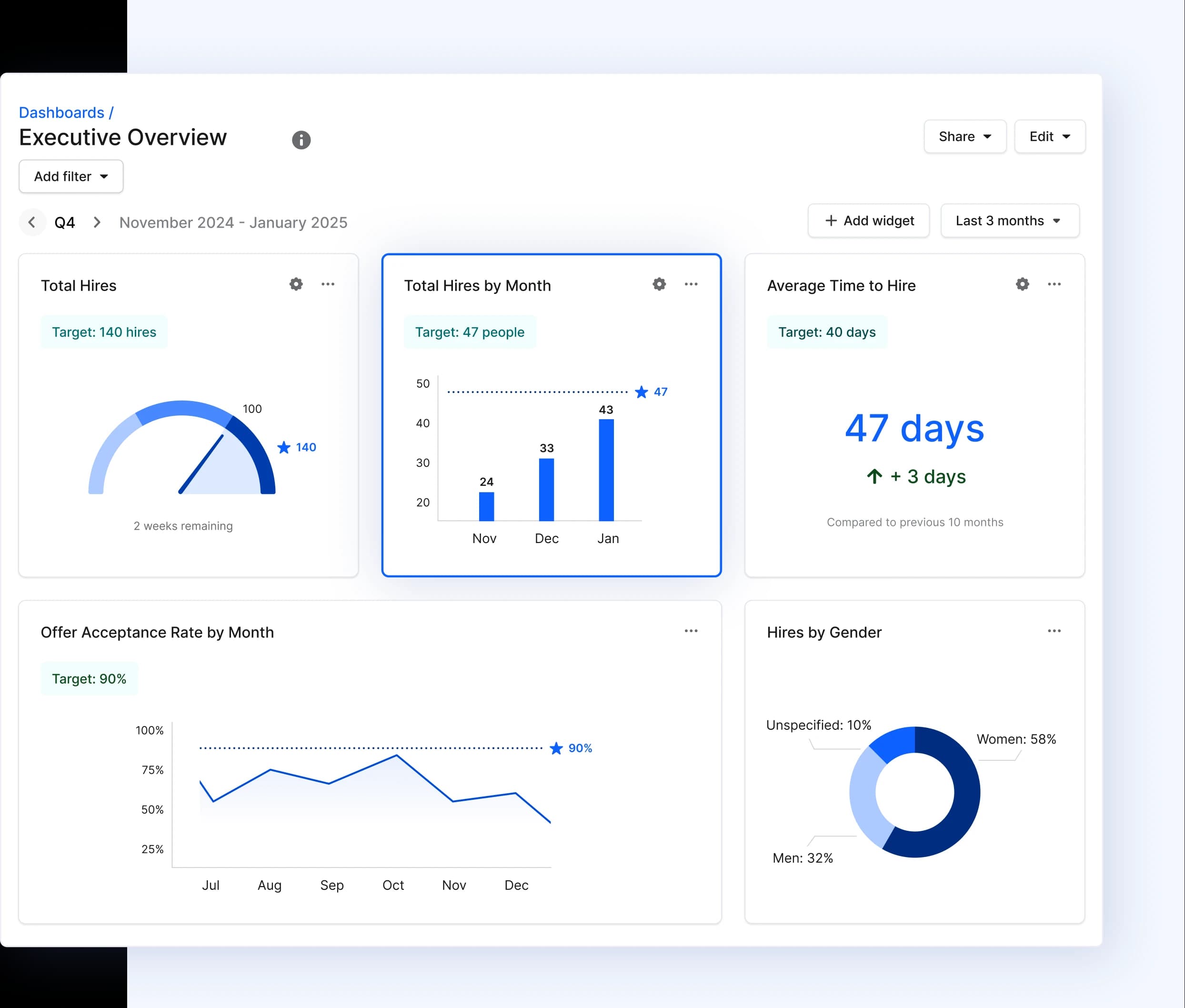Open the Average Time to Hire options menu
This screenshot has height=1008, width=1185.
1054,284
